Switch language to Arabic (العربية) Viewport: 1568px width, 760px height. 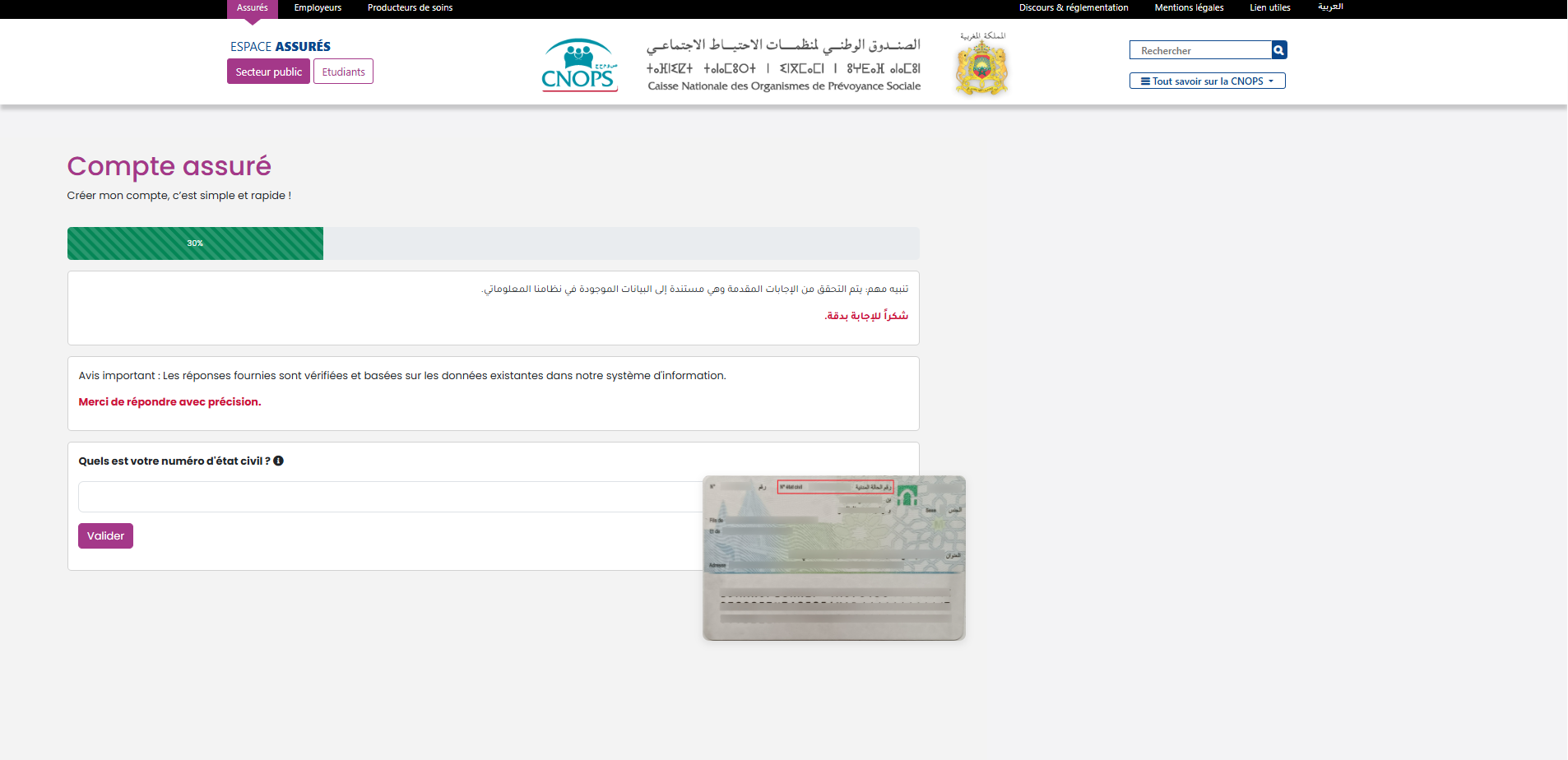point(1329,7)
